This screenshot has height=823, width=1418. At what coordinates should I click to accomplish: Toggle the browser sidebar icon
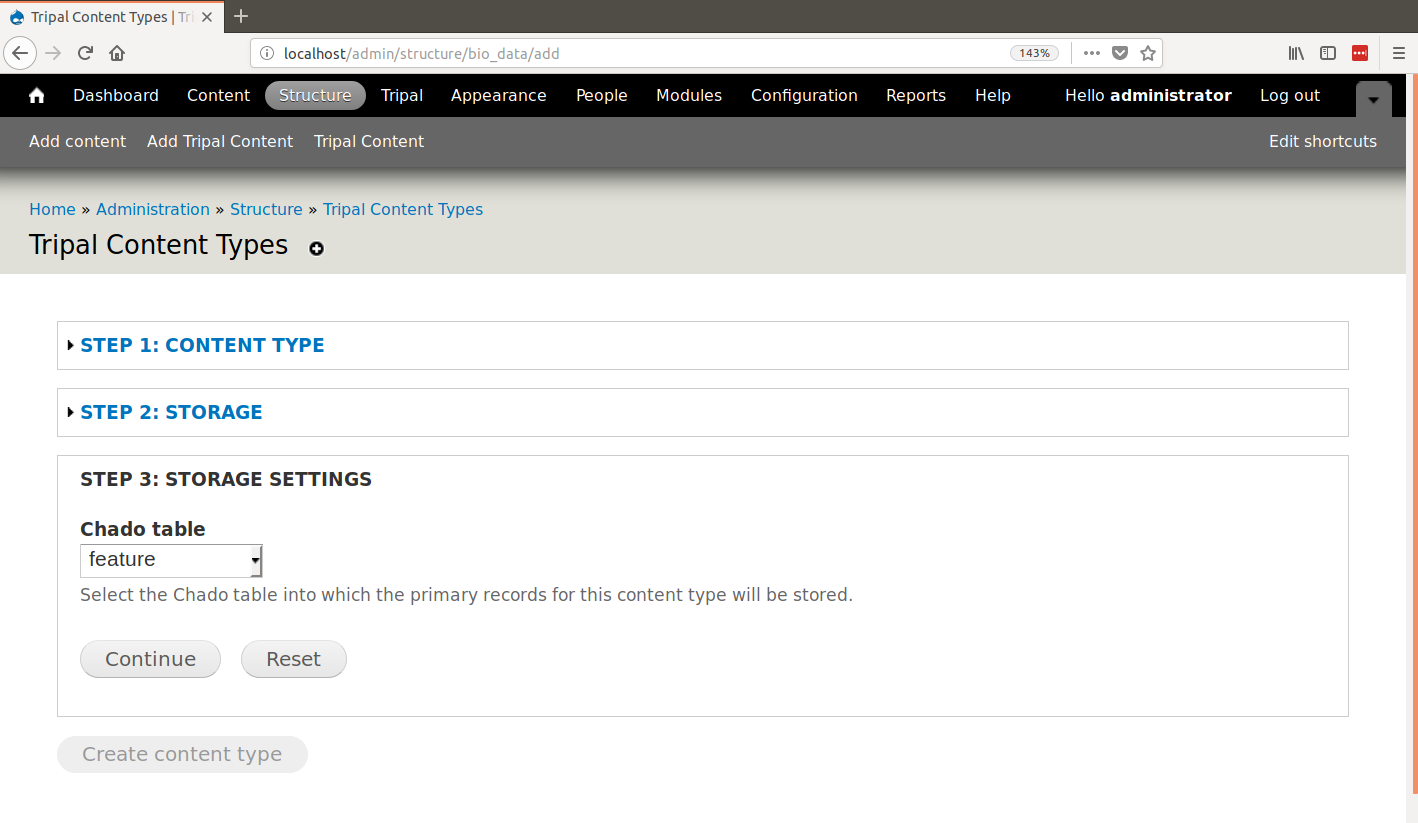(1328, 53)
